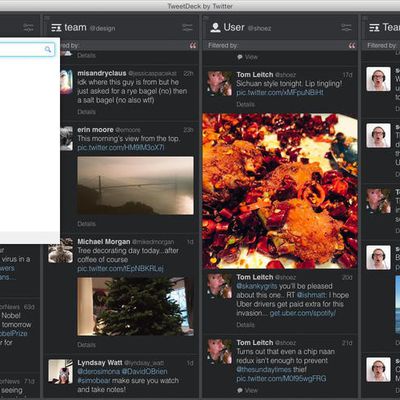
Task: Click Tom Leitch's avatar beside the chip naan tweet
Action: (x=220, y=351)
